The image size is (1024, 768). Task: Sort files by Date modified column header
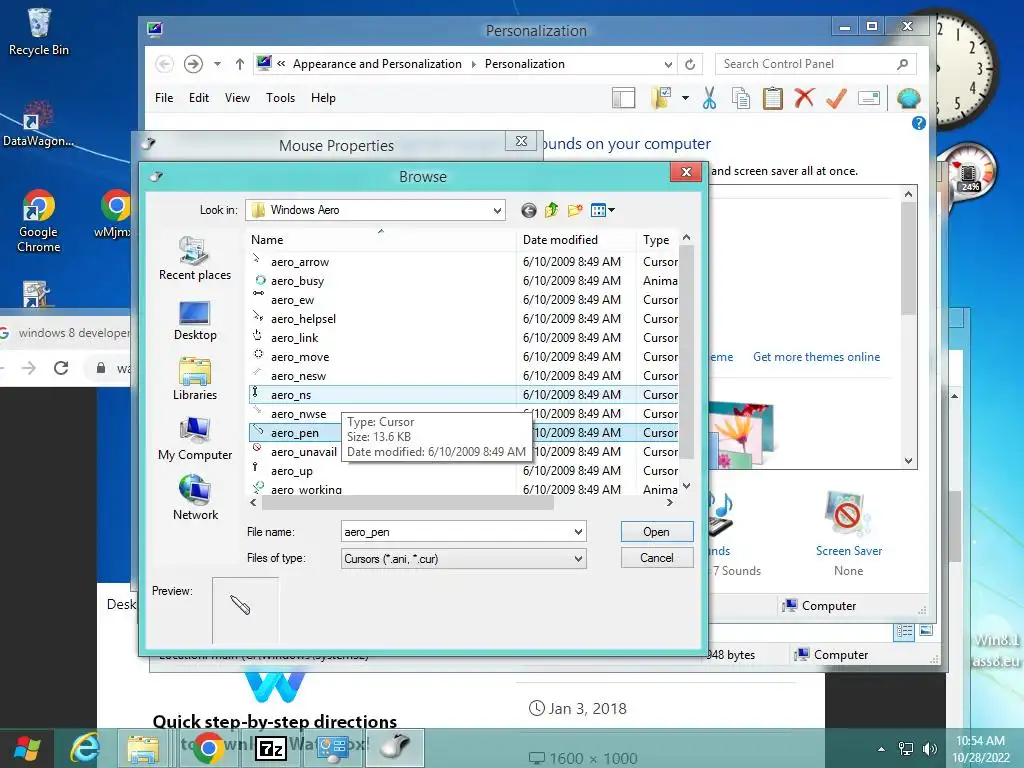point(575,240)
